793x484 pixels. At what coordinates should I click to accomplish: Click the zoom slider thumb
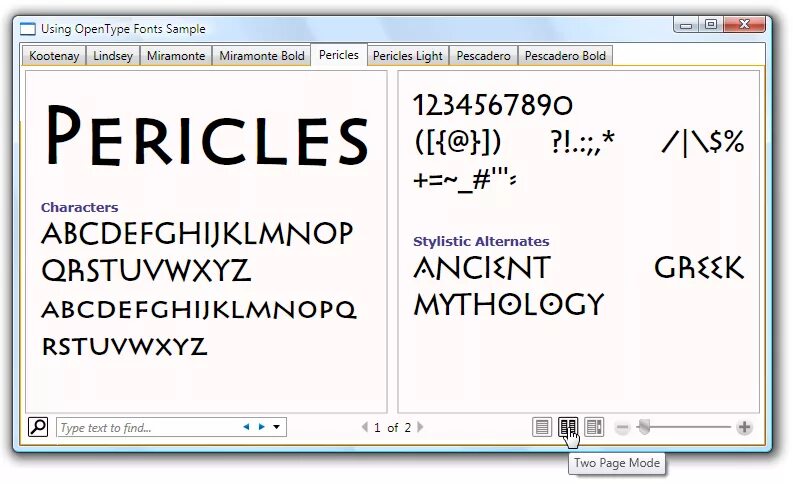point(644,427)
